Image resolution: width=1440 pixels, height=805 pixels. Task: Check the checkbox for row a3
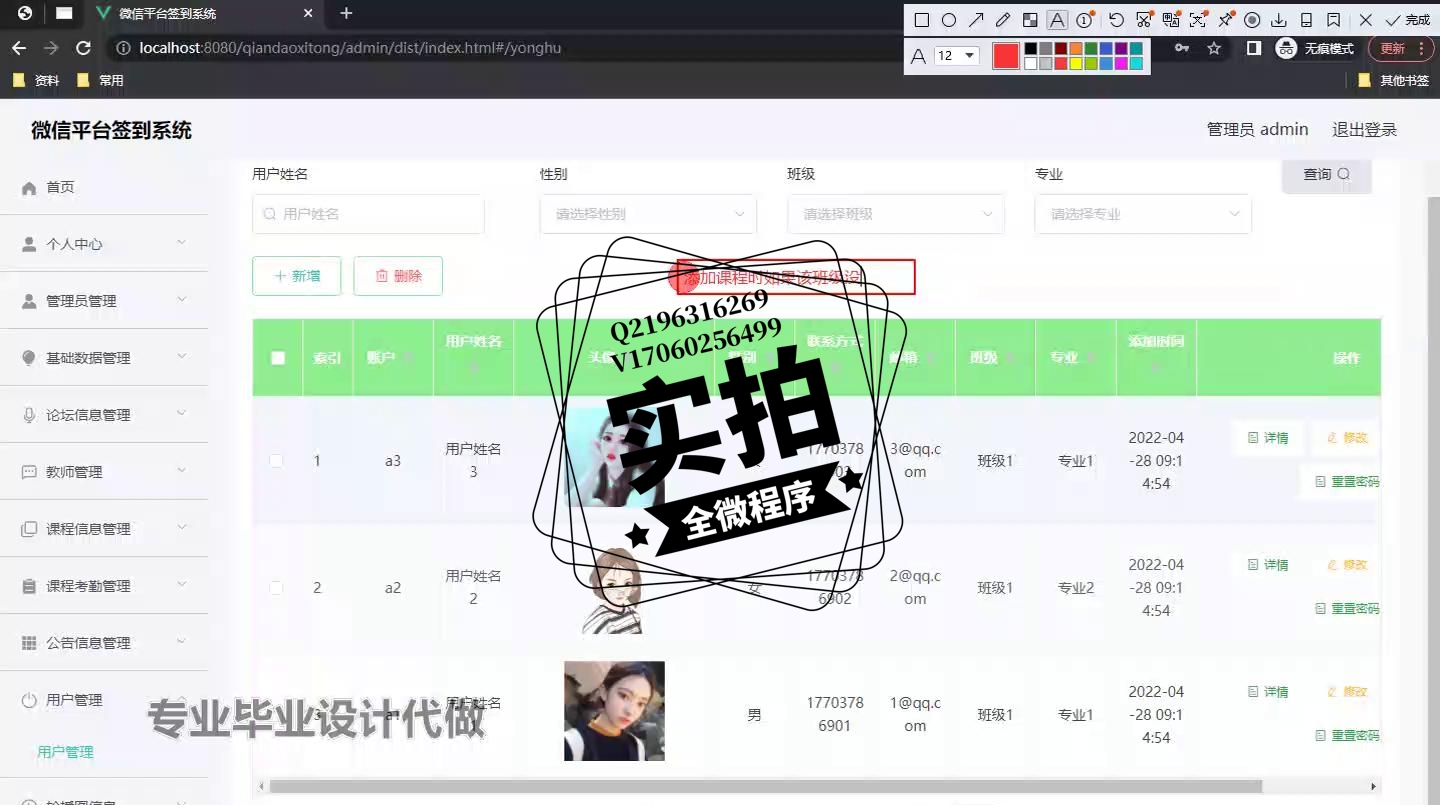[x=276, y=461]
